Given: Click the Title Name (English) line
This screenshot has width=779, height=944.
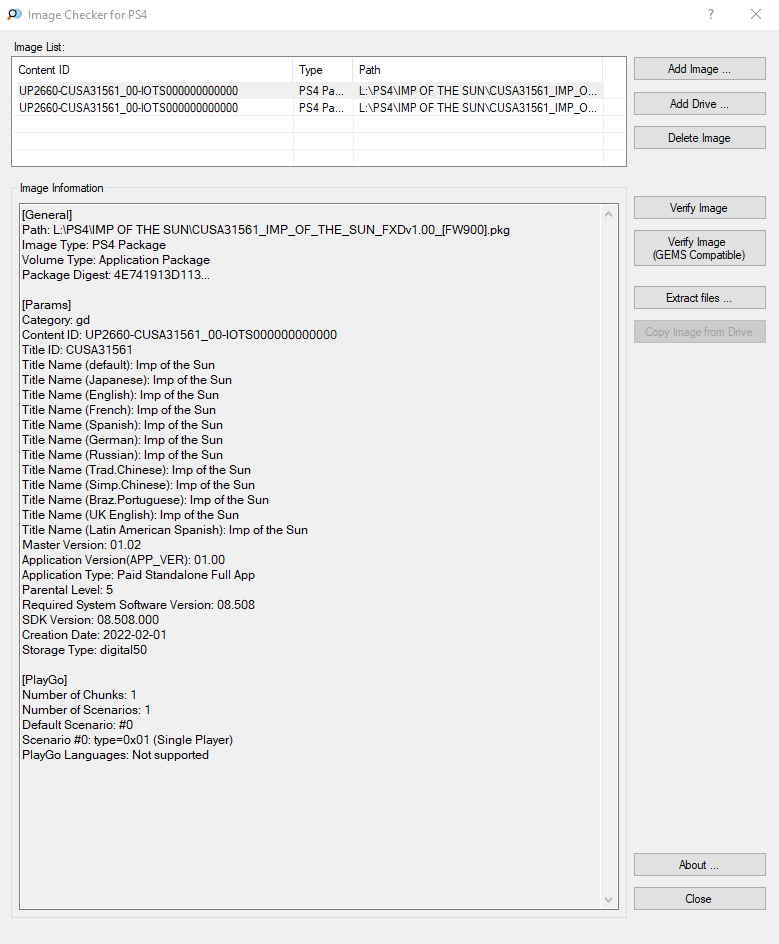Looking at the screenshot, I should [x=120, y=395].
